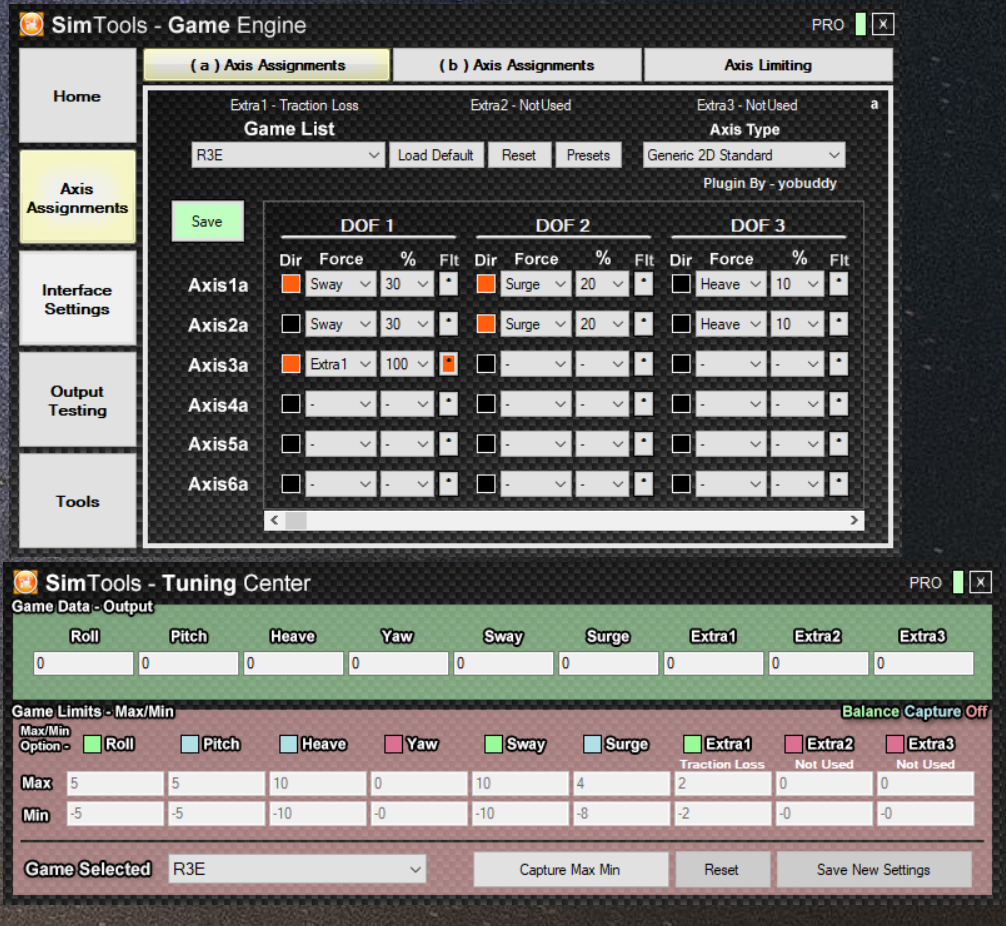Click the Surge Max/Min option swatch

[x=592, y=744]
